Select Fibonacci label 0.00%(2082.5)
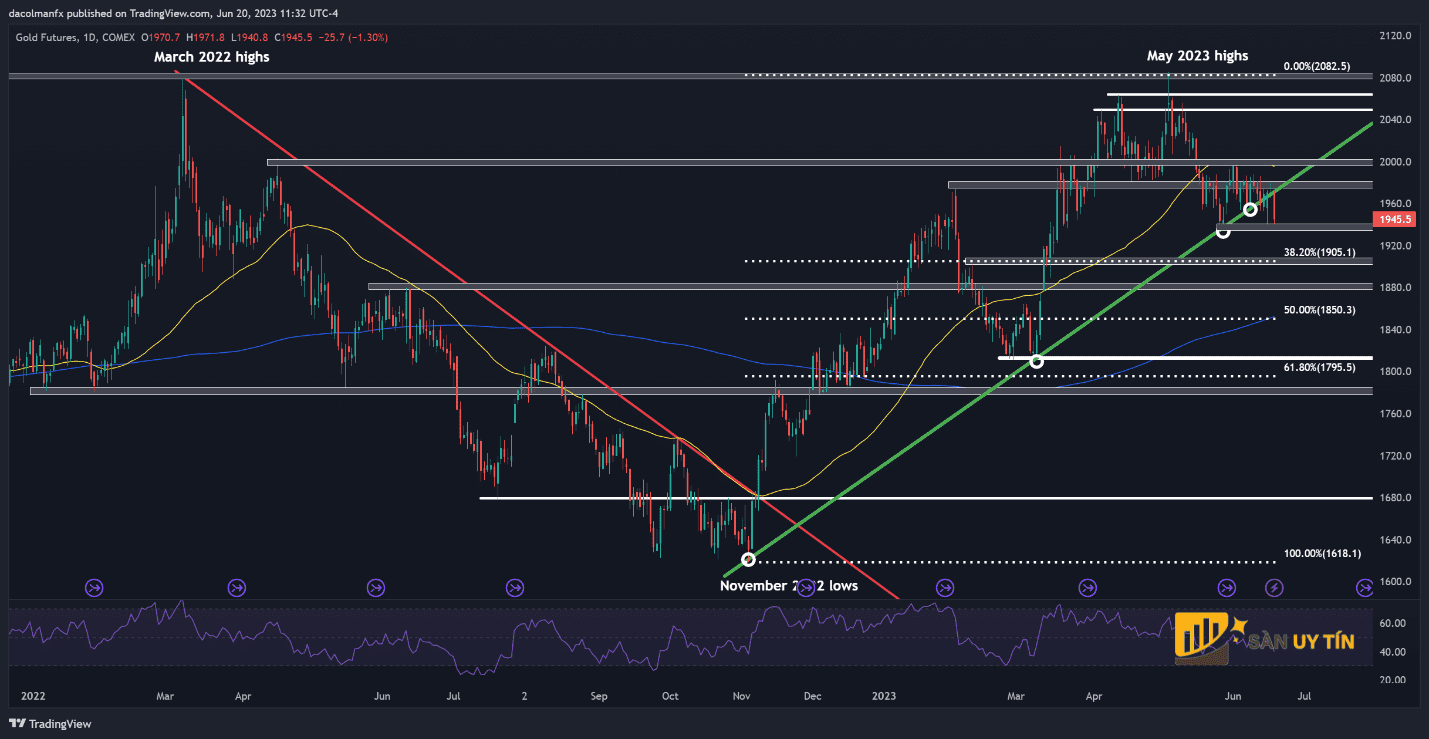 point(1317,67)
